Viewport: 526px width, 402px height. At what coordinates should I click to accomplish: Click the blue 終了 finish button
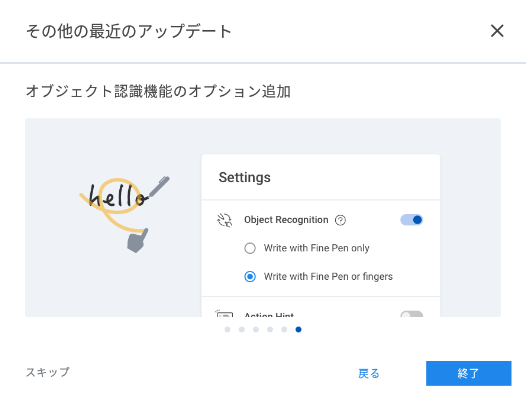coord(469,373)
